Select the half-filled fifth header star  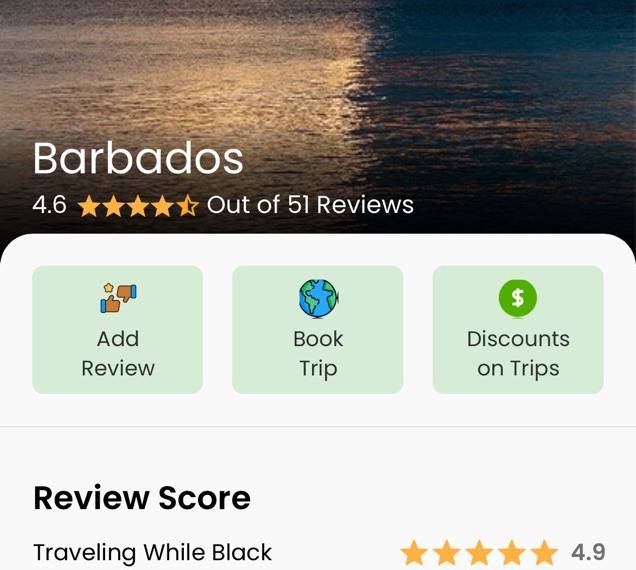[x=187, y=205]
